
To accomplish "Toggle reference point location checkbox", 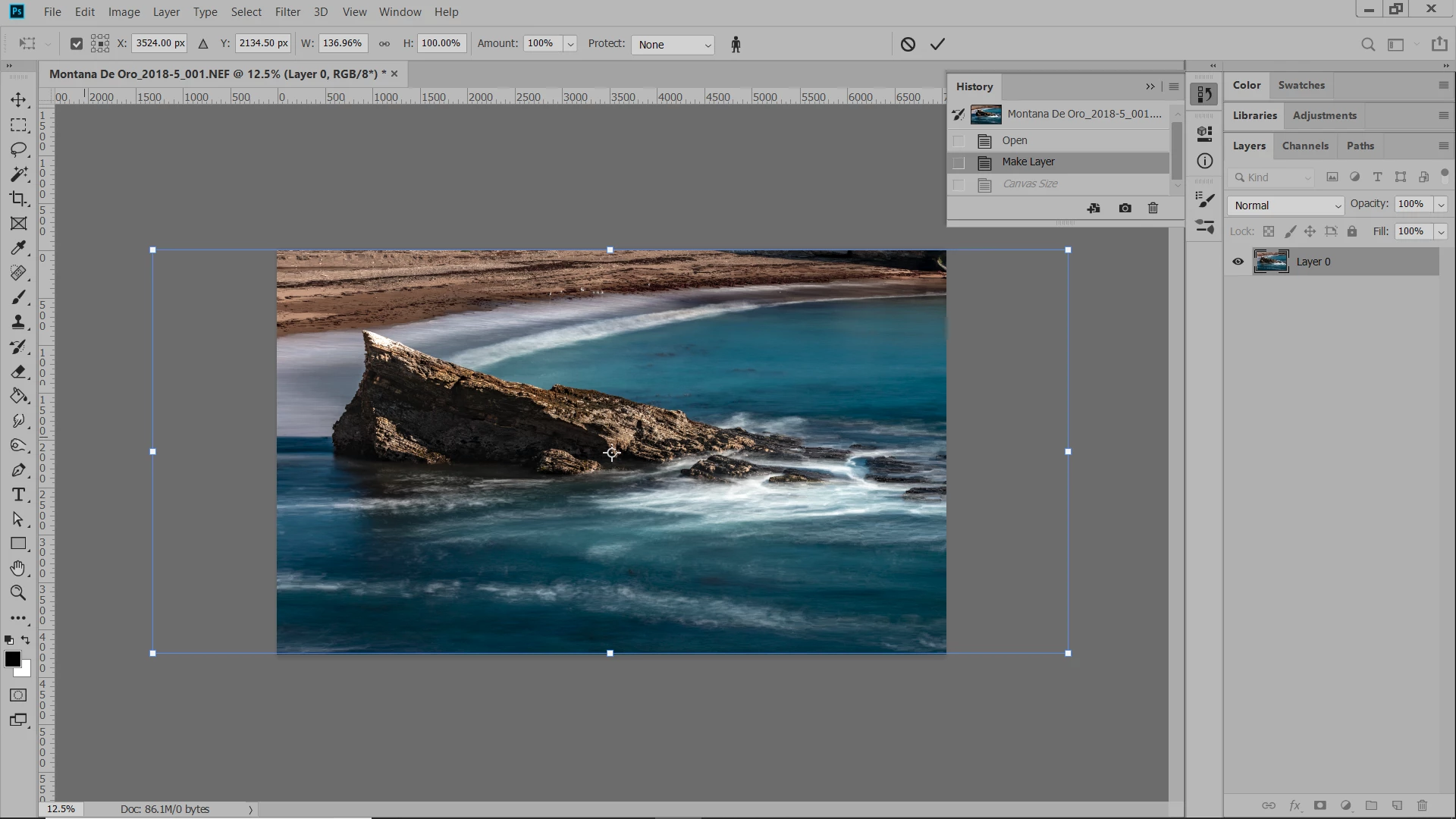I will [x=76, y=44].
